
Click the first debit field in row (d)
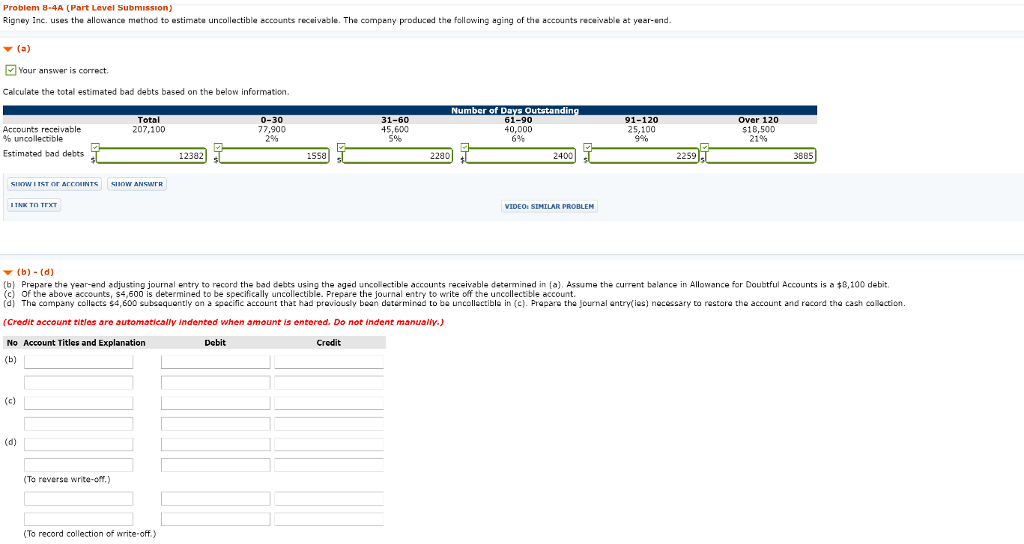pos(216,444)
